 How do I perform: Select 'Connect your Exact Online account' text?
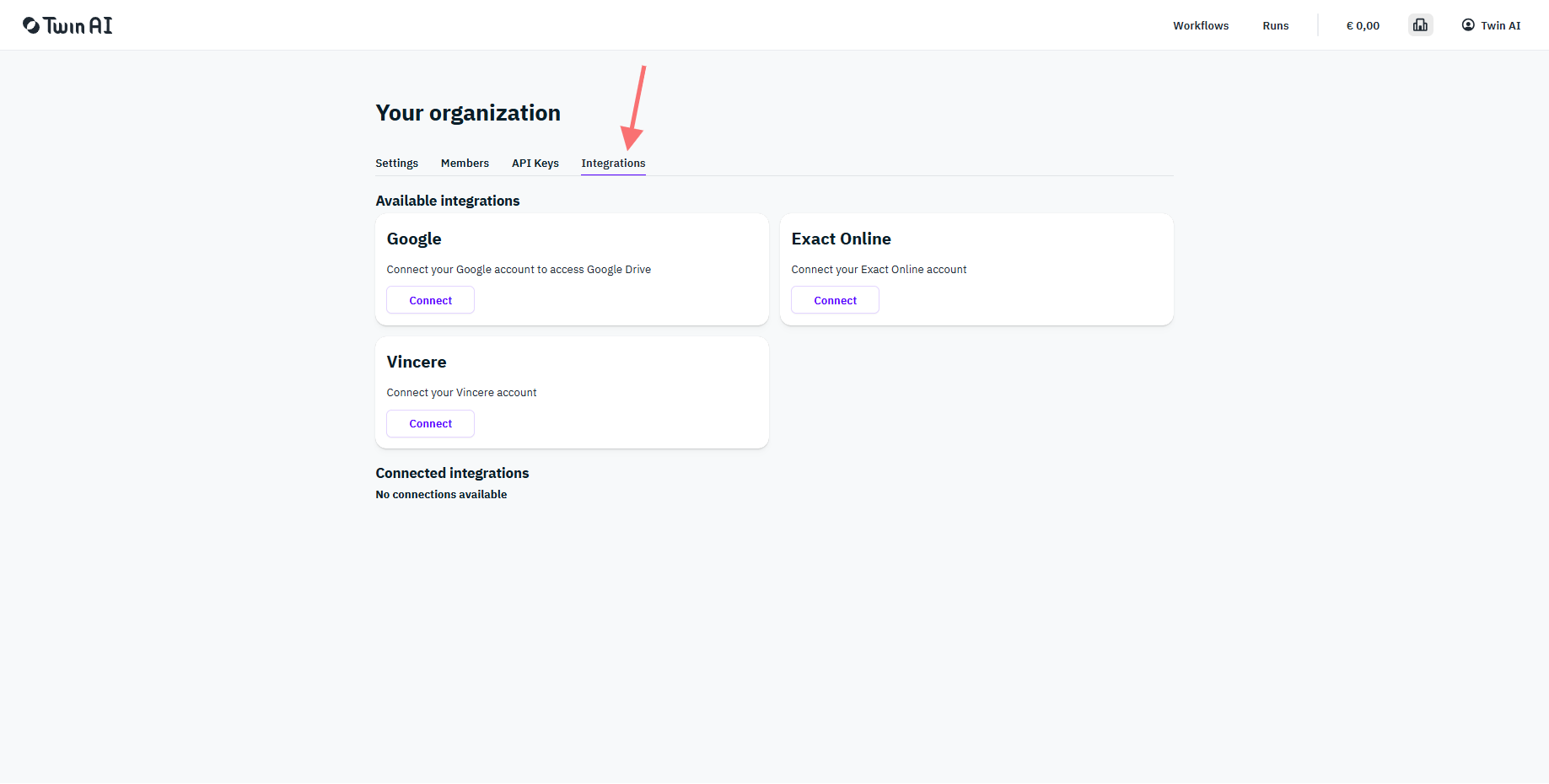point(879,270)
